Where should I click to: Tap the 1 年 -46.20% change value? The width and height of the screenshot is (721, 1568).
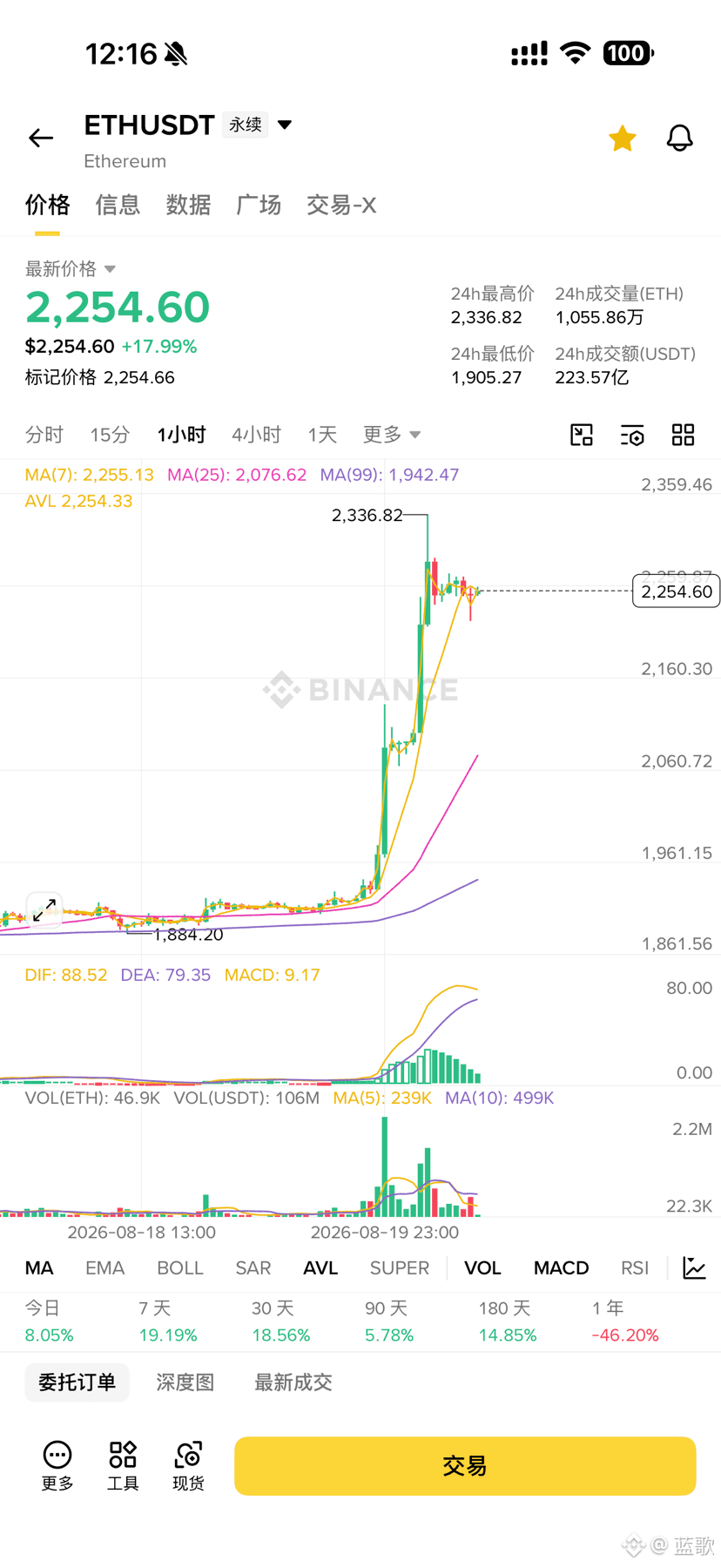pos(625,1335)
